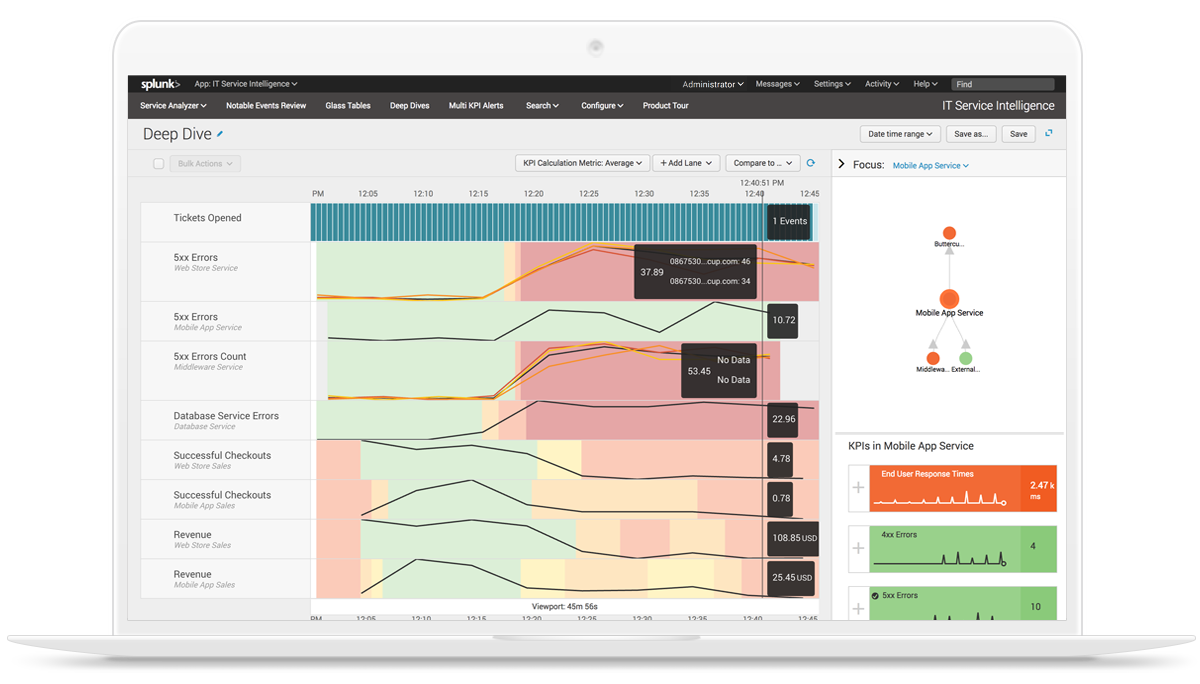
Task: Open the Messages menu
Action: click(778, 84)
